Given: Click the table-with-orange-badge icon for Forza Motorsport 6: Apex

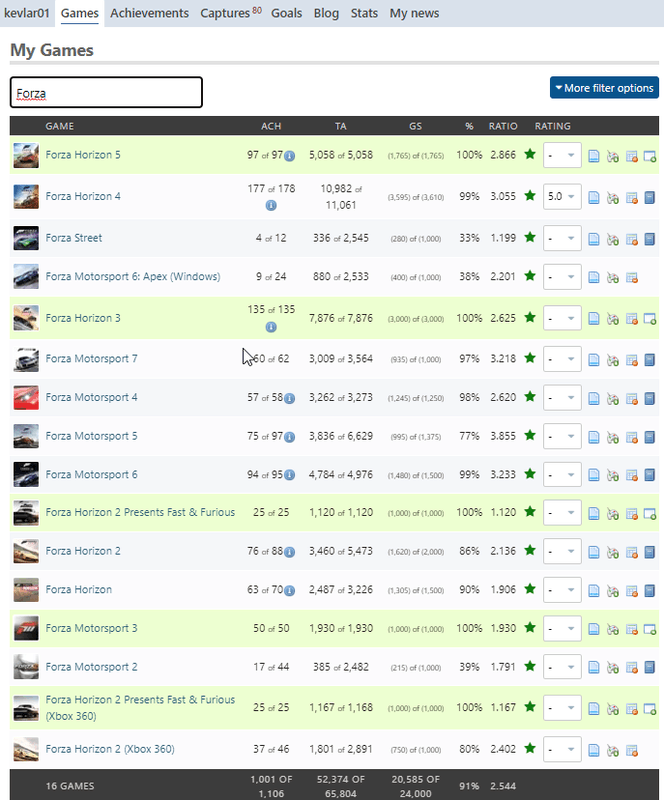Looking at the screenshot, I should (x=631, y=278).
